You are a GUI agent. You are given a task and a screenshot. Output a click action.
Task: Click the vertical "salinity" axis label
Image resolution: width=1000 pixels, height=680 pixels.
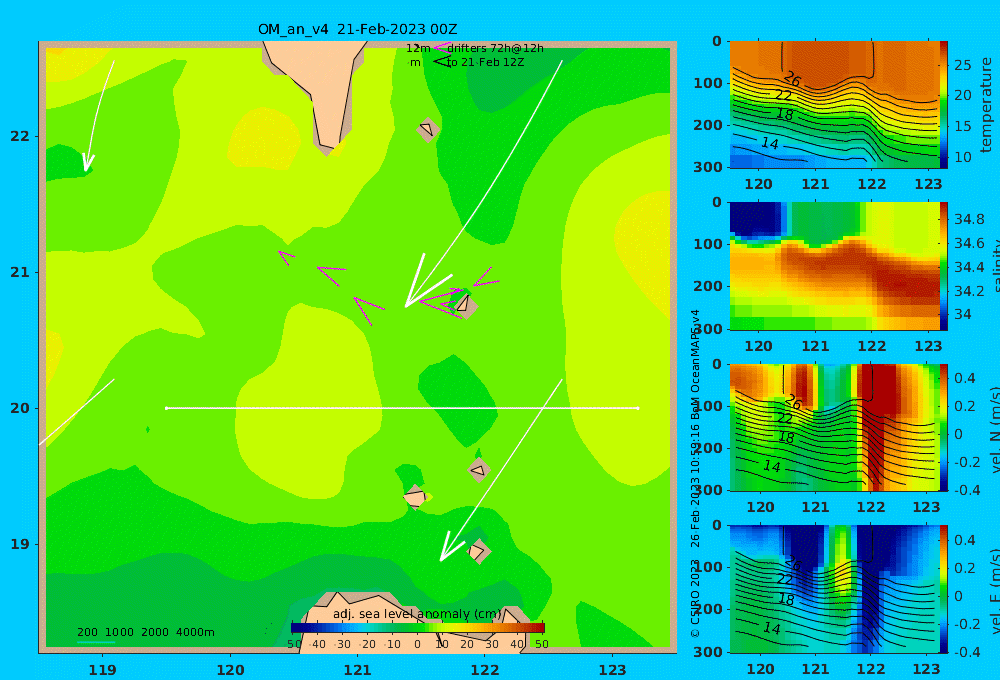coord(995,266)
